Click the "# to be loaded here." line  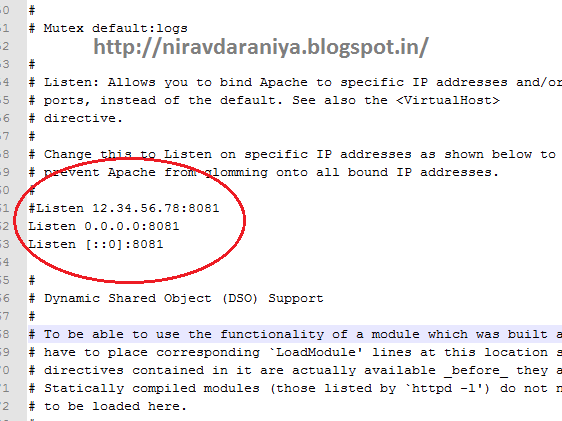click(x=108, y=406)
